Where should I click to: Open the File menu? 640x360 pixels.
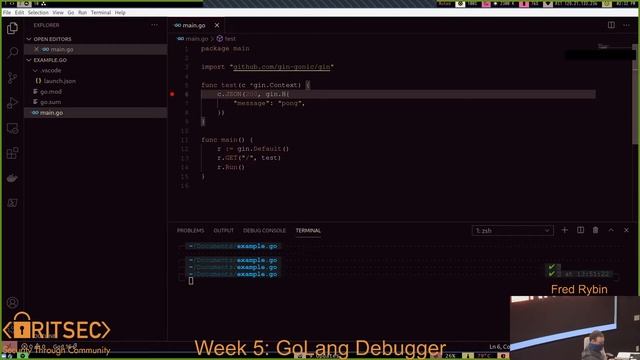[x=7, y=13]
